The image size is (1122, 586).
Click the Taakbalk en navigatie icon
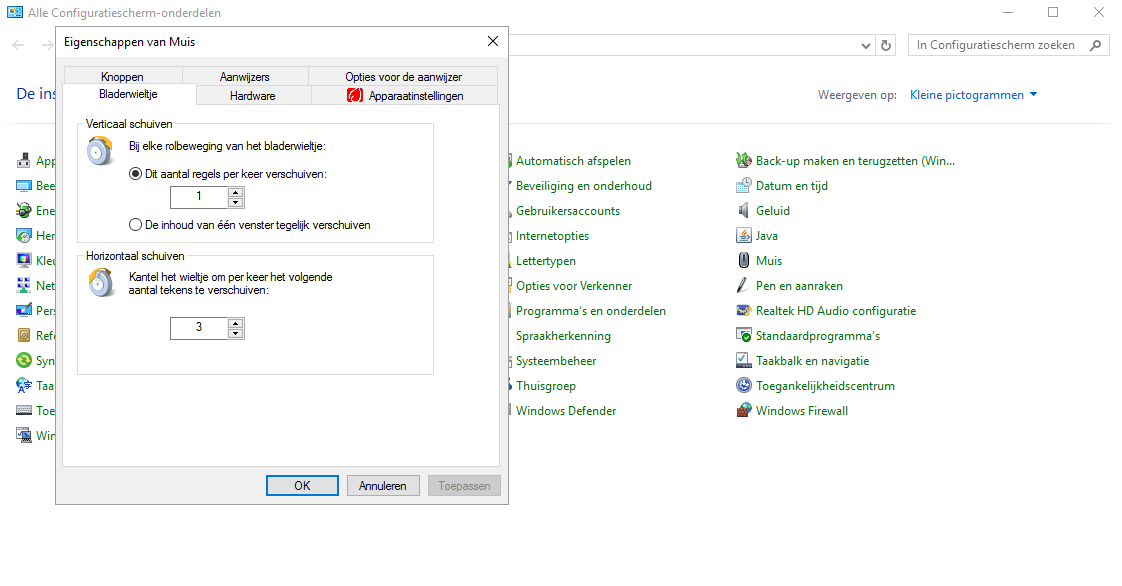tap(743, 361)
